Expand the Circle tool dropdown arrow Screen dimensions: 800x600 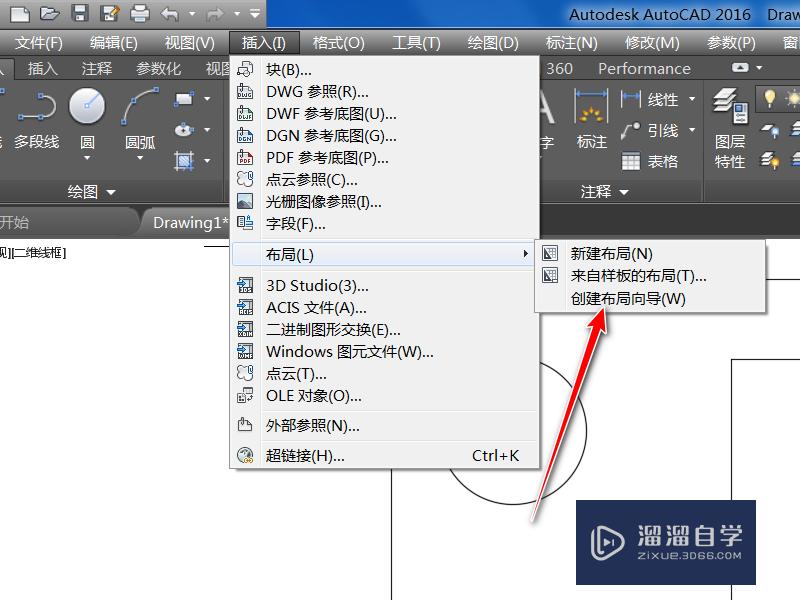pos(87,158)
